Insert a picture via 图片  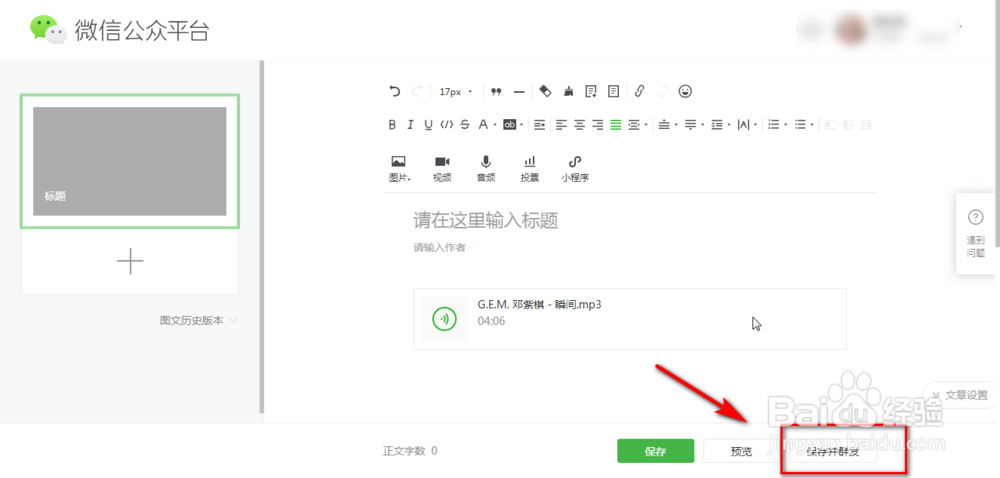point(399,169)
